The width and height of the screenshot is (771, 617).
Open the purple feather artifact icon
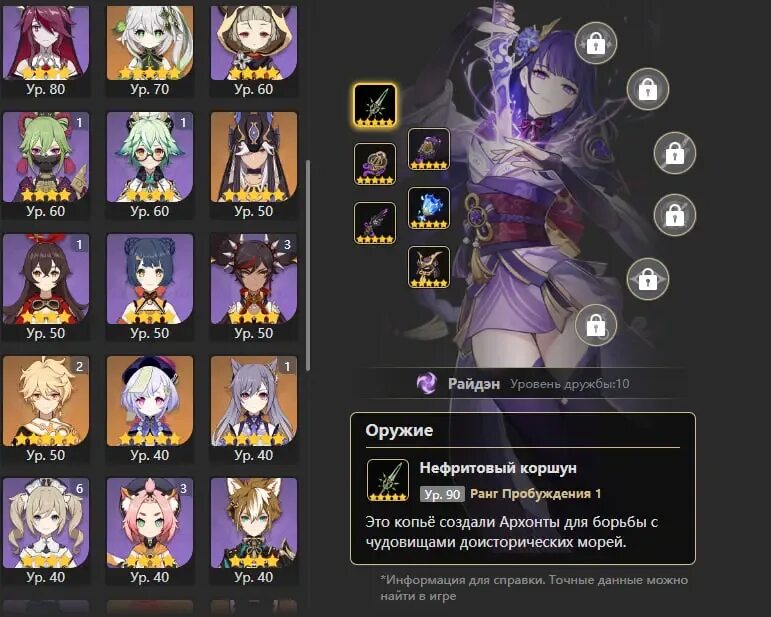pyautogui.click(x=375, y=223)
